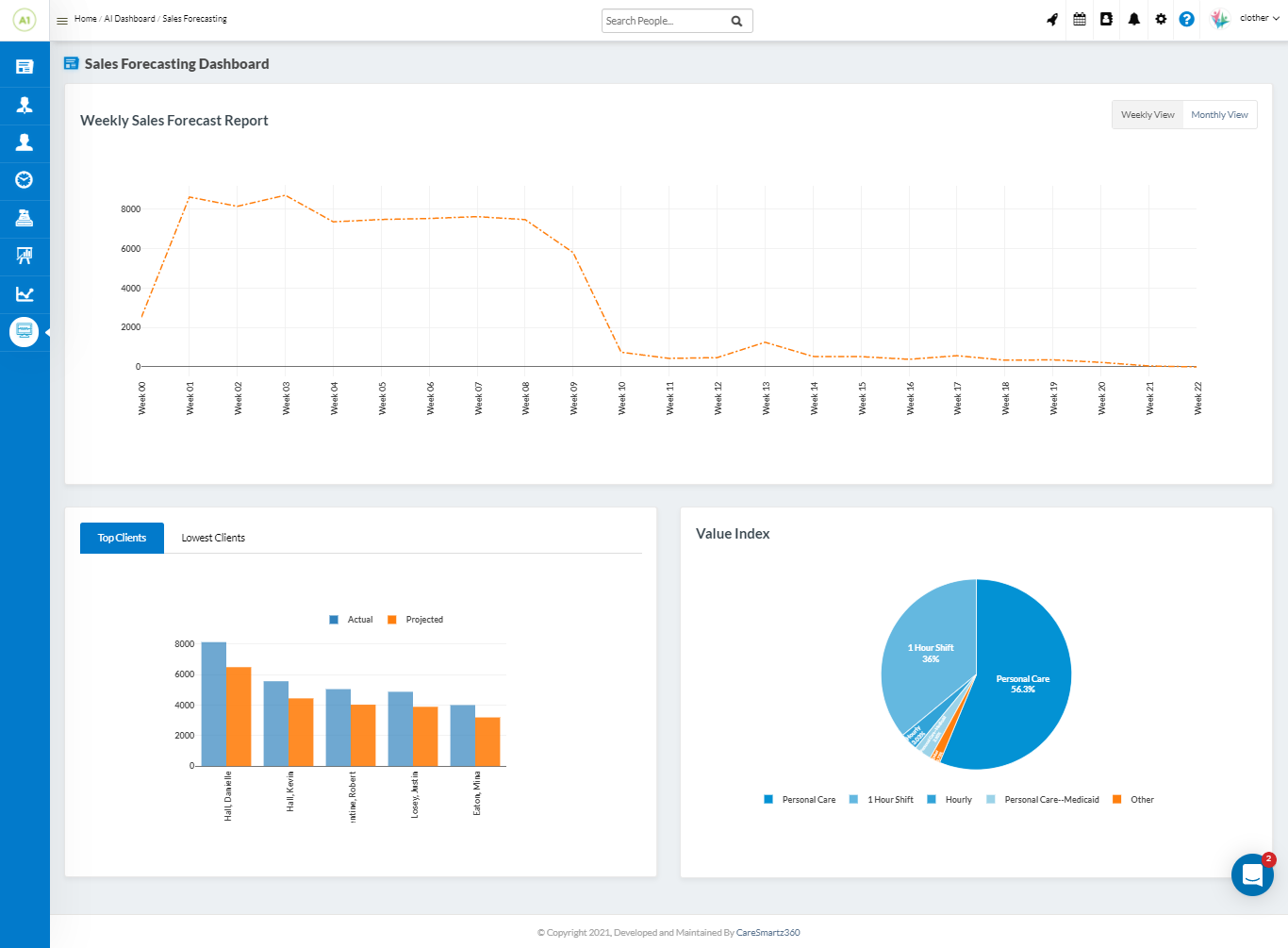The image size is (1288, 948).
Task: Go to AI Dashboard breadcrumb link
Action: [129, 19]
